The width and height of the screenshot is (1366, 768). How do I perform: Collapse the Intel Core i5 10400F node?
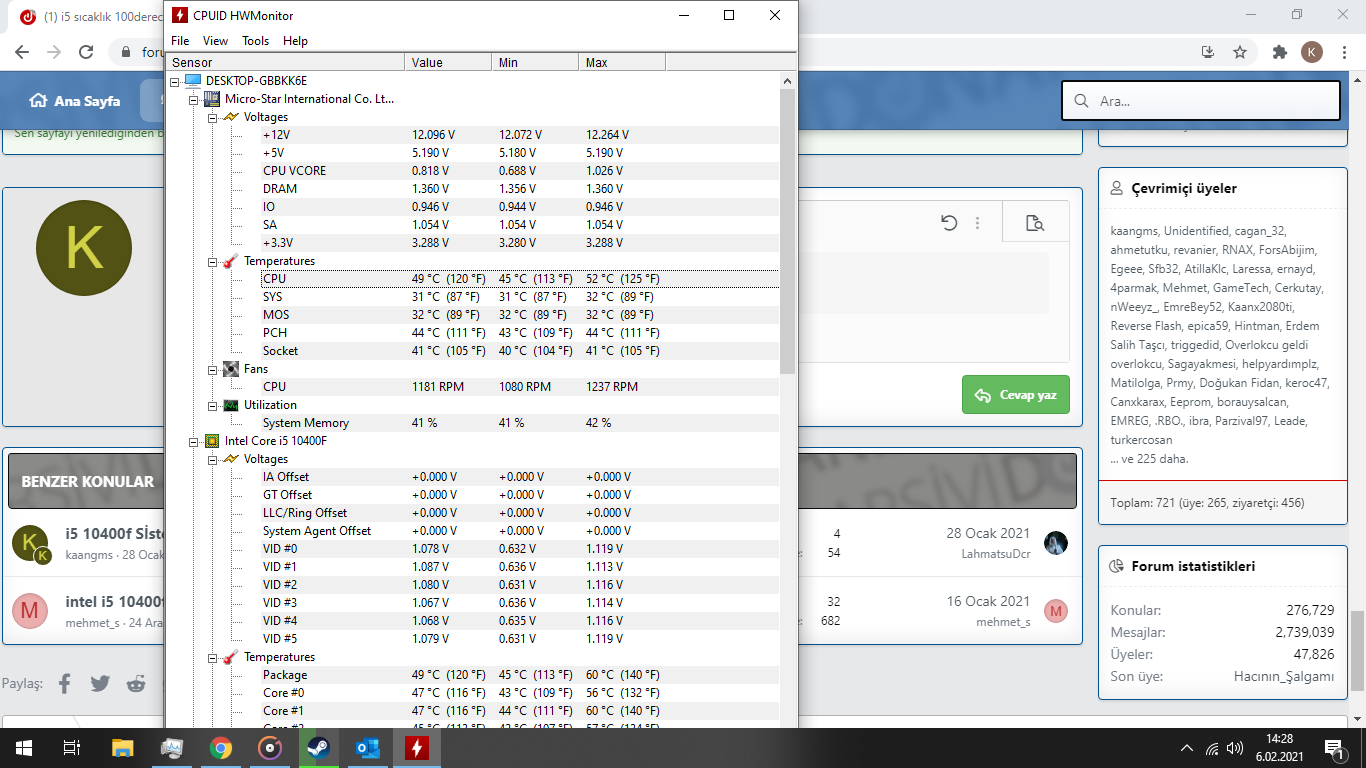[x=194, y=441]
